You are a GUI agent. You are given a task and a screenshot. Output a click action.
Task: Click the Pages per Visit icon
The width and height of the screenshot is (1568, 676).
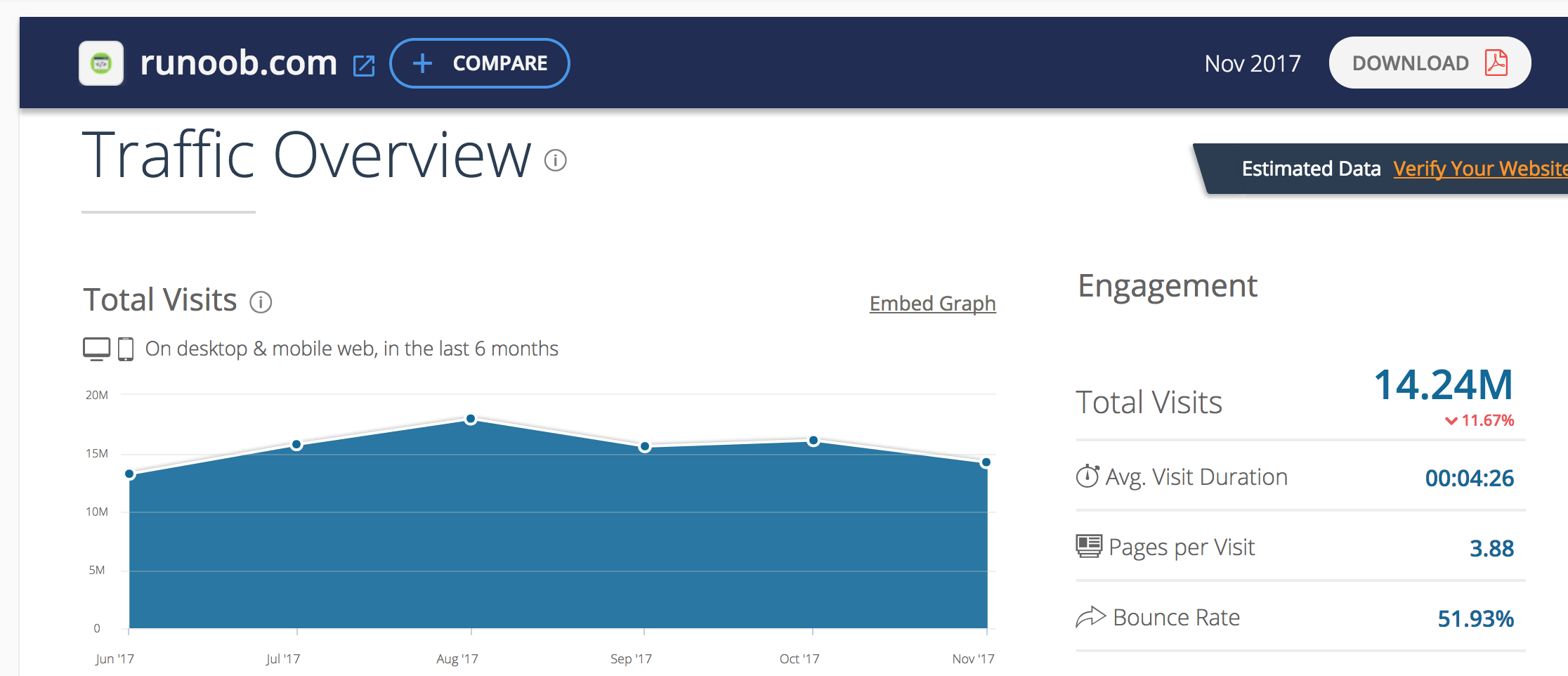pos(1089,546)
